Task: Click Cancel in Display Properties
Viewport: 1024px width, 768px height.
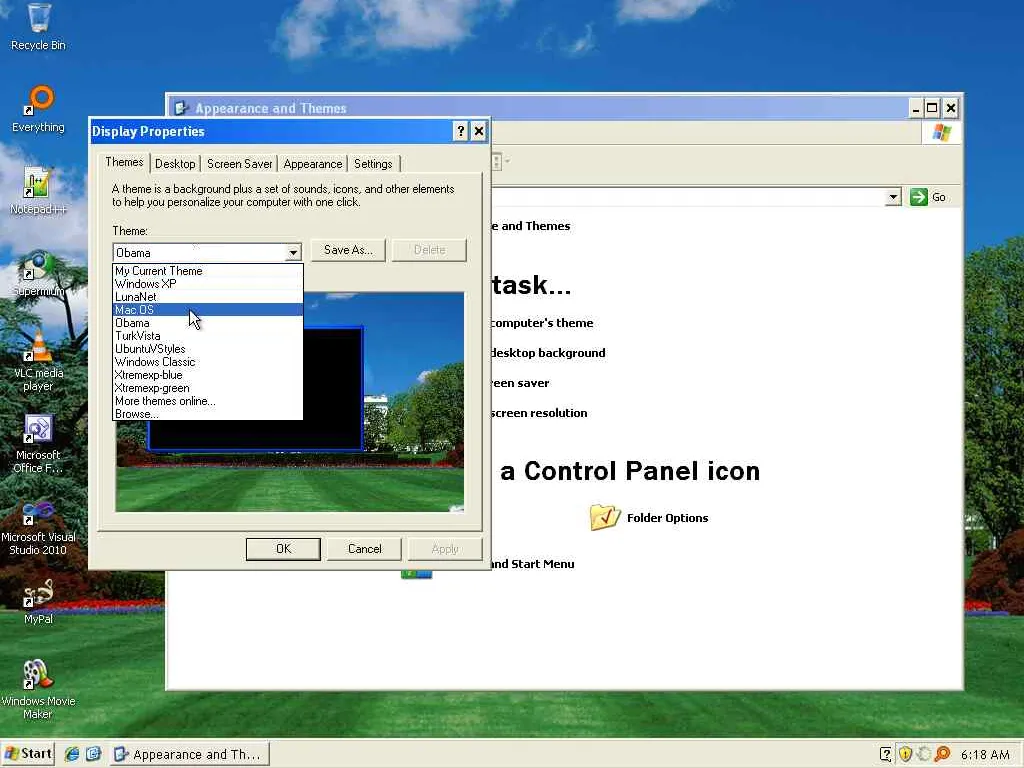Action: [x=364, y=549]
